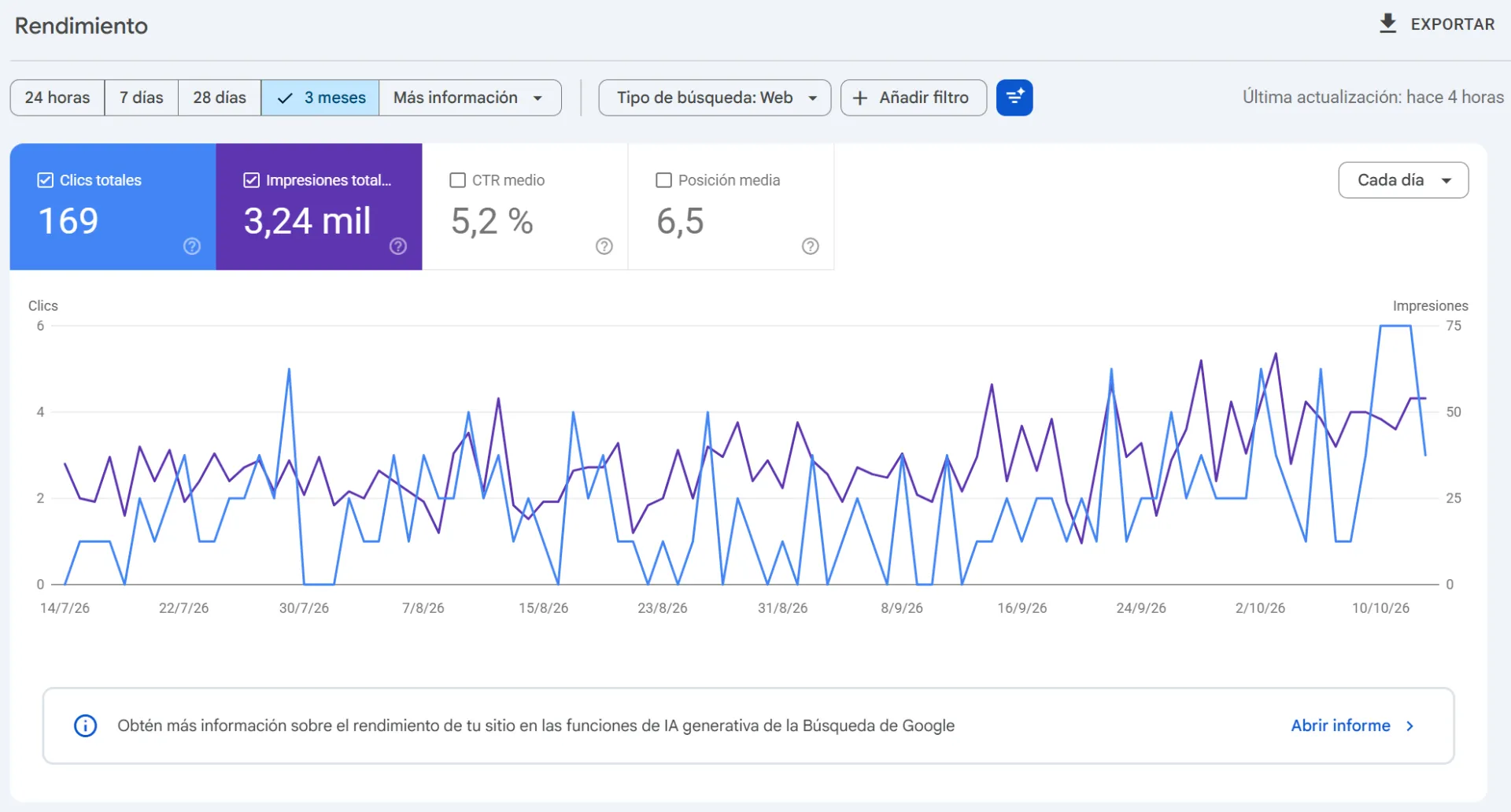Open the Cada día granularity dropdown
Screen dimensions: 1511x812
(1403, 180)
